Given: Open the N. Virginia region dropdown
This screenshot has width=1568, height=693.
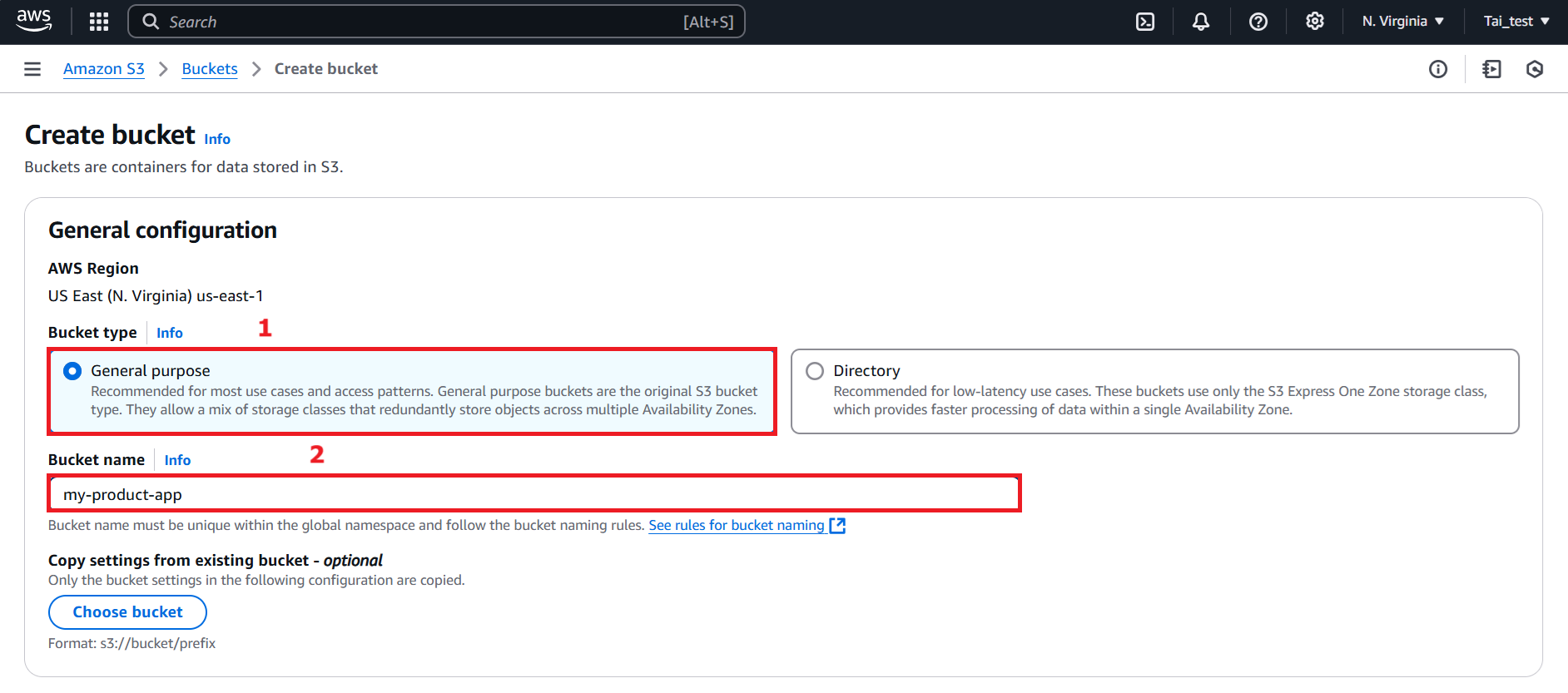Looking at the screenshot, I should point(1403,22).
